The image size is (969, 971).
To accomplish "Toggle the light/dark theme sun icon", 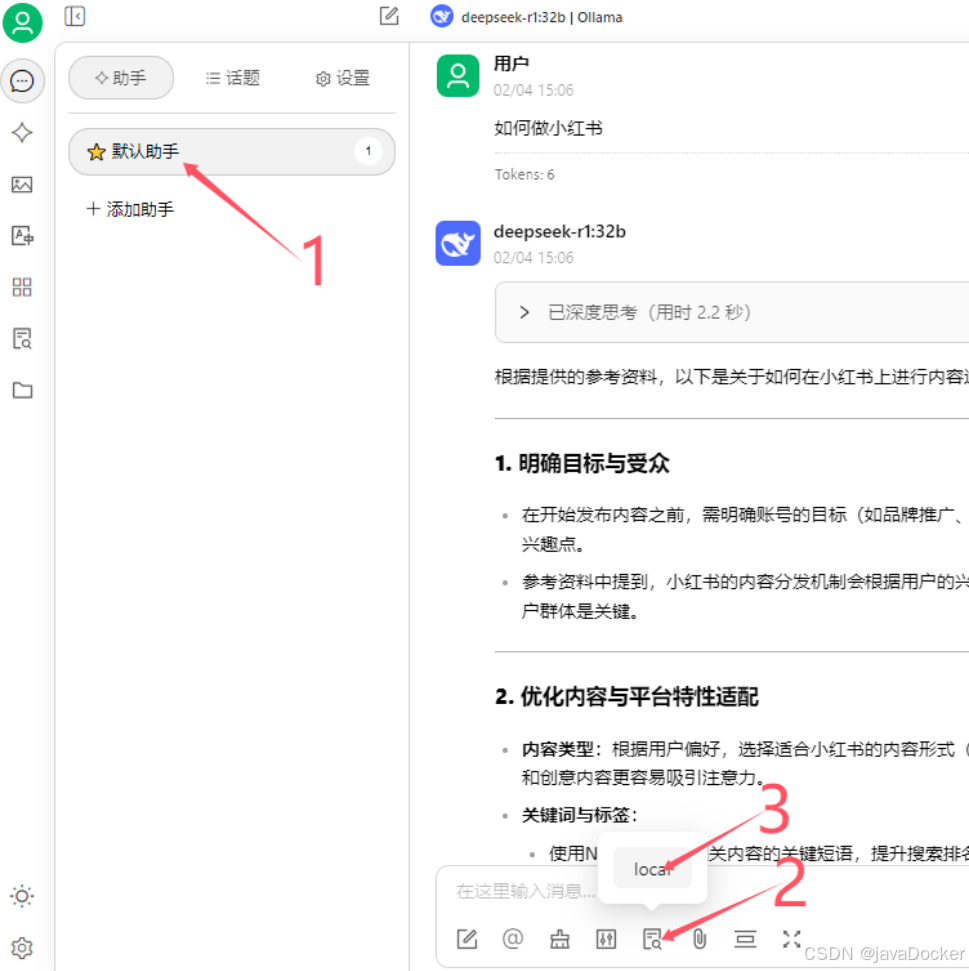I will [22, 896].
